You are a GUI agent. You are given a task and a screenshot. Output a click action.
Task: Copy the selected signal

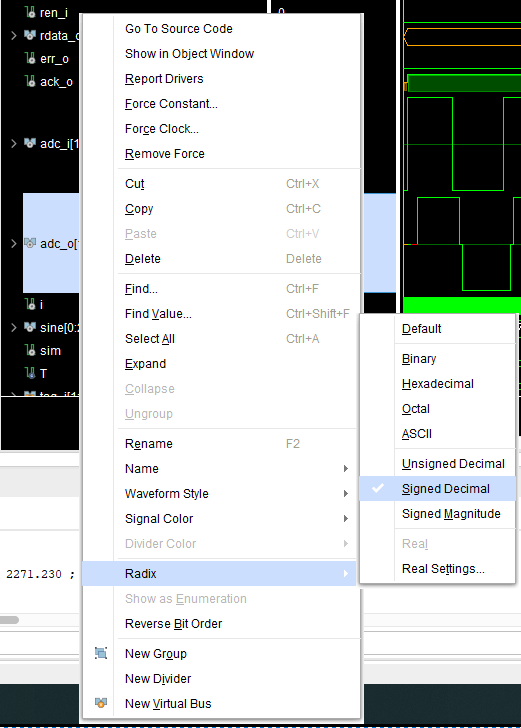click(x=220, y=209)
